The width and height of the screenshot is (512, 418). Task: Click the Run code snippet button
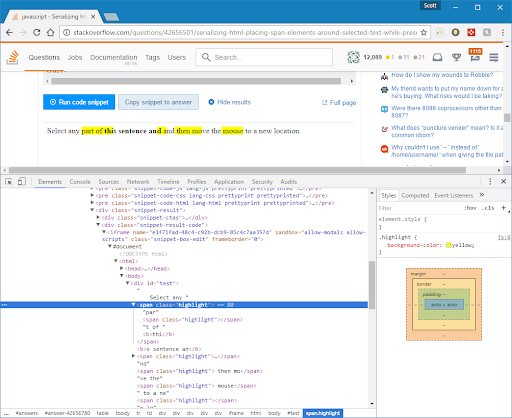pos(79,102)
